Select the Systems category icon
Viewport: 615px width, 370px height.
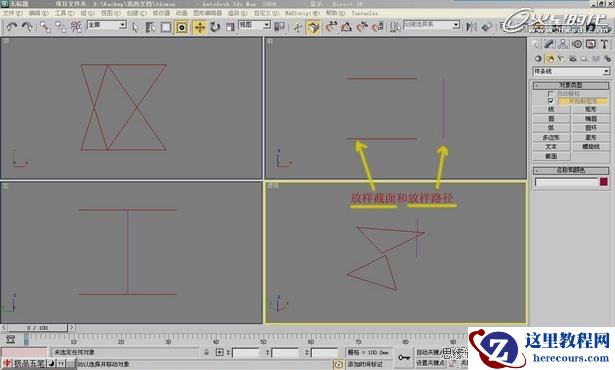pos(608,59)
